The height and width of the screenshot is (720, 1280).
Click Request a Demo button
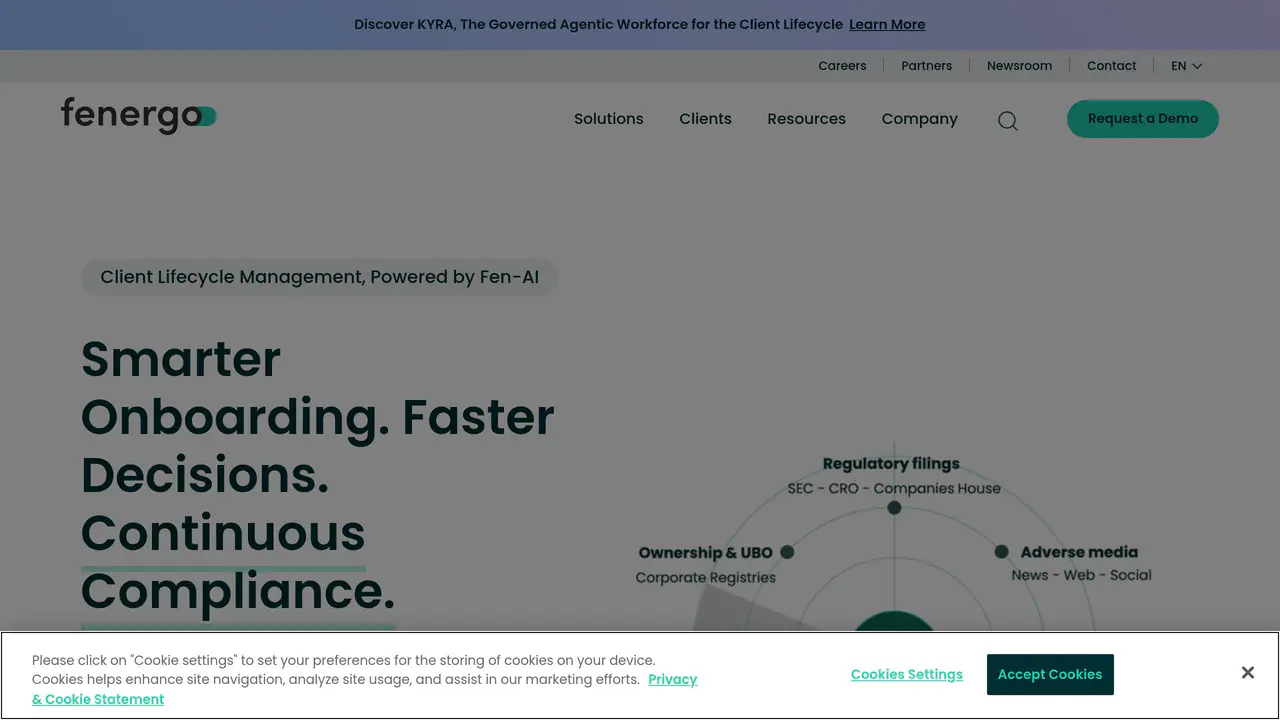coord(1143,119)
